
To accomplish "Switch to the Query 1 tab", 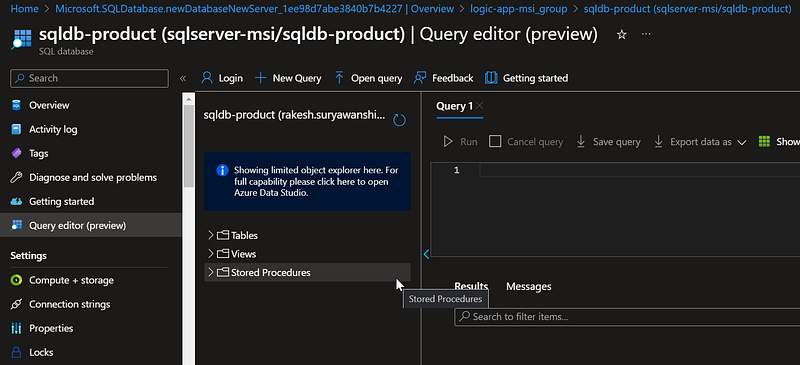I will click(454, 106).
